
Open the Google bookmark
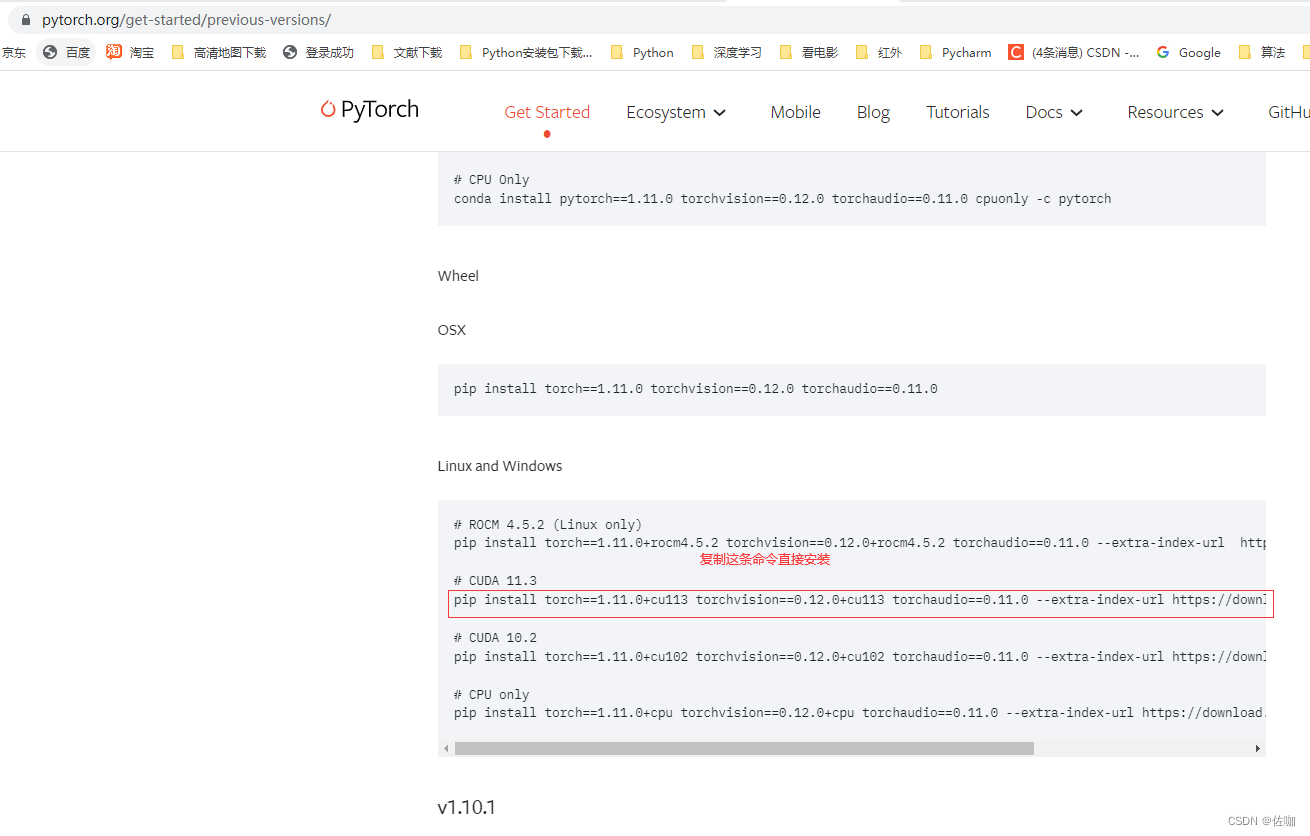click(1188, 52)
